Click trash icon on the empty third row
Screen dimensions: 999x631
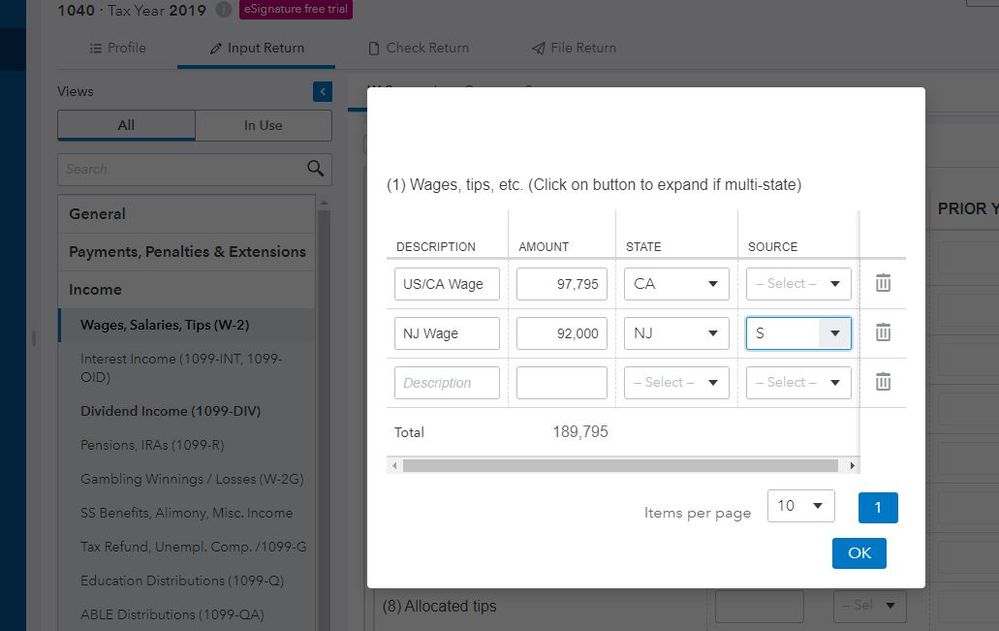point(883,382)
